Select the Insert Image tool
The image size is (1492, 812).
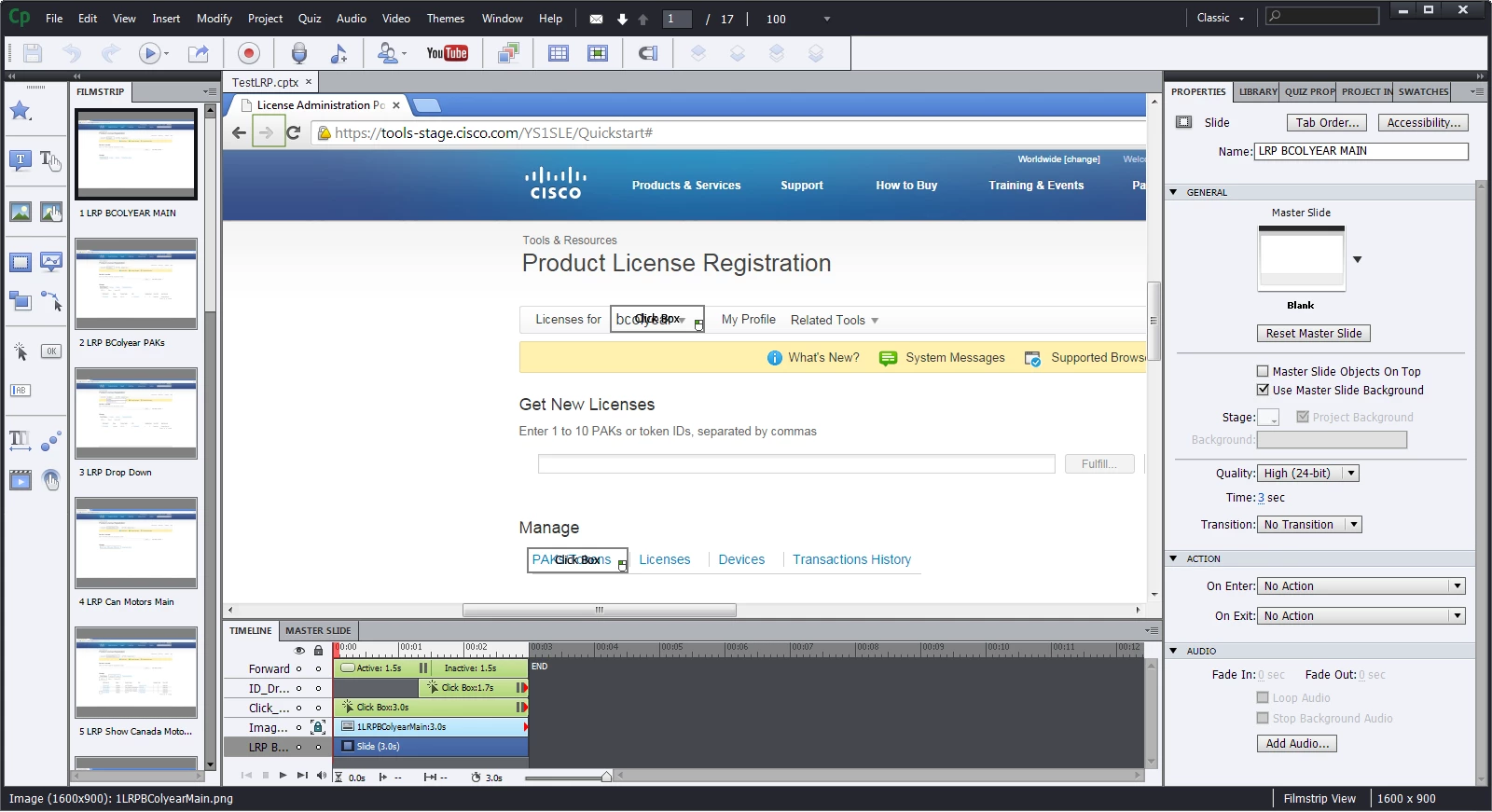click(21, 213)
